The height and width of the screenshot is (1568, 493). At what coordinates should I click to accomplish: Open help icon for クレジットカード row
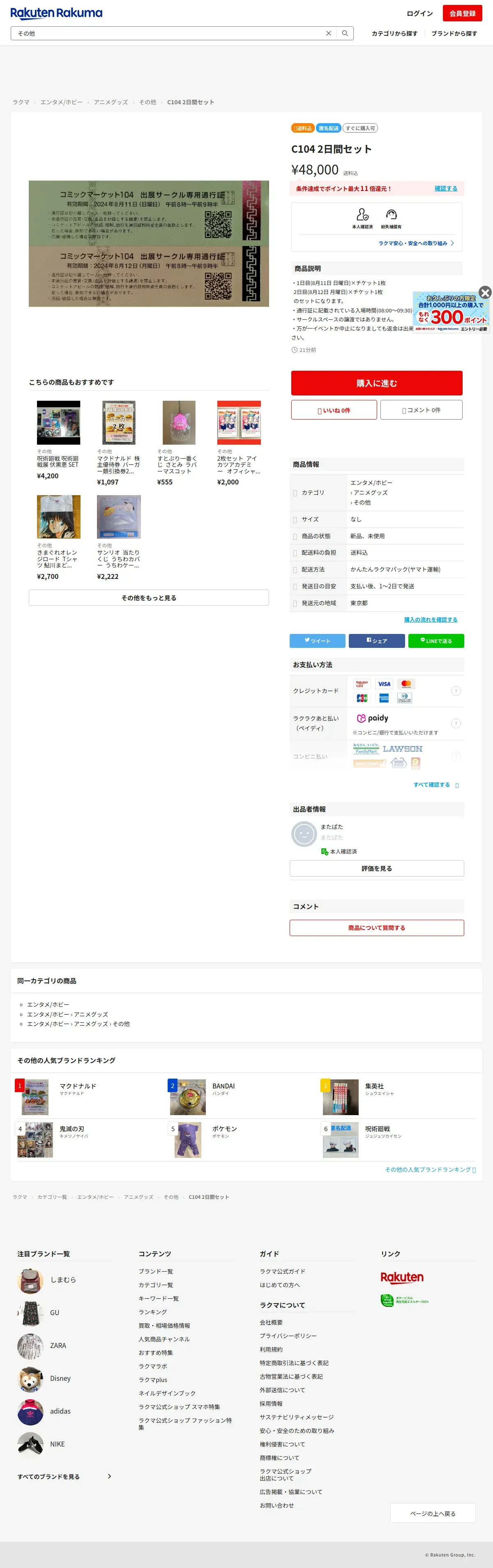pos(455,691)
